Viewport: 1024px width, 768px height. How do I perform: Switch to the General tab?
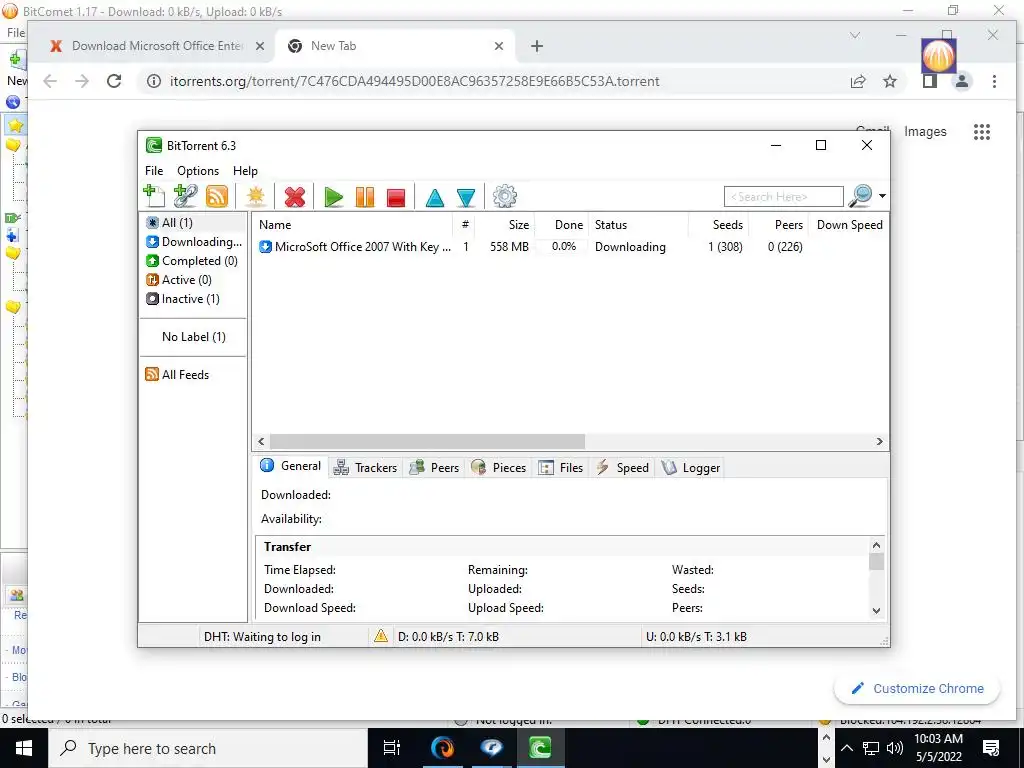(291, 466)
